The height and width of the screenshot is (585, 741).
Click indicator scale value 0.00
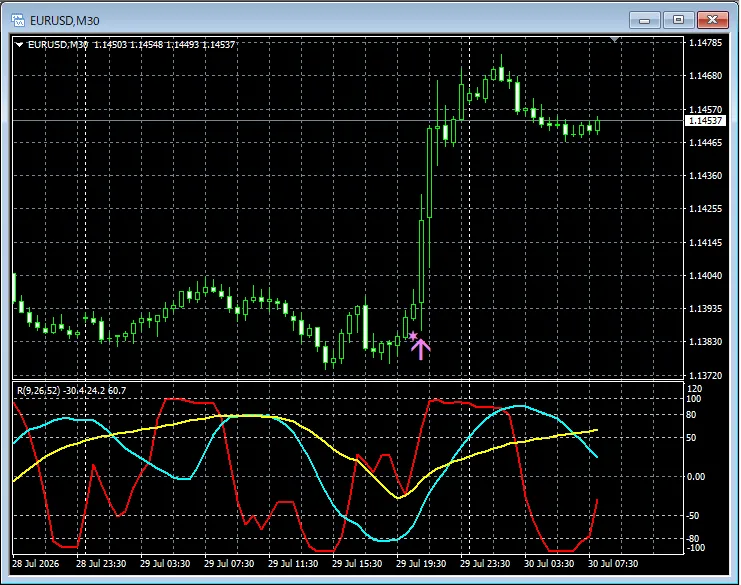point(696,476)
